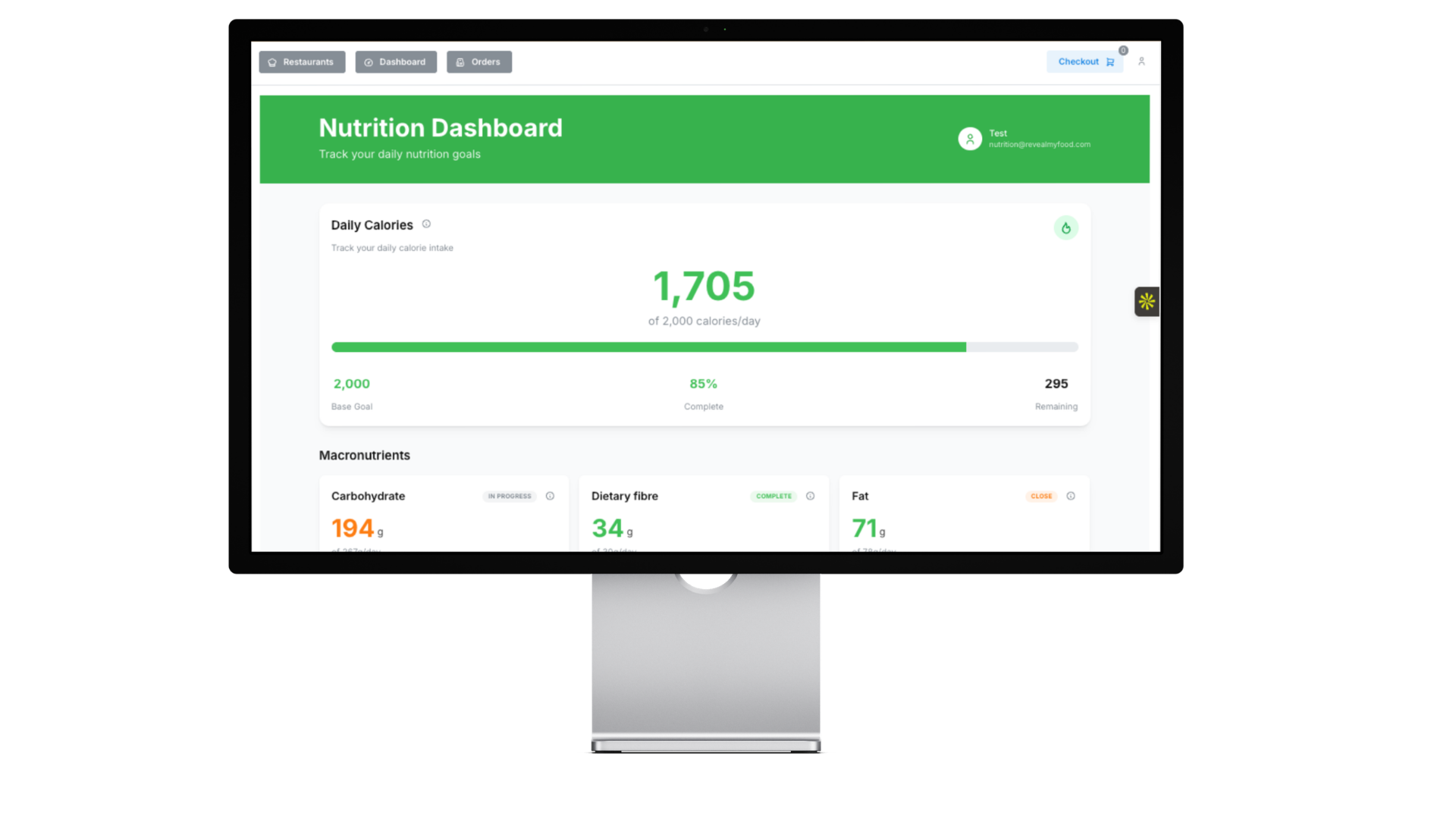Click the cart count badge above Checkout
1456x819 pixels.
1123,51
